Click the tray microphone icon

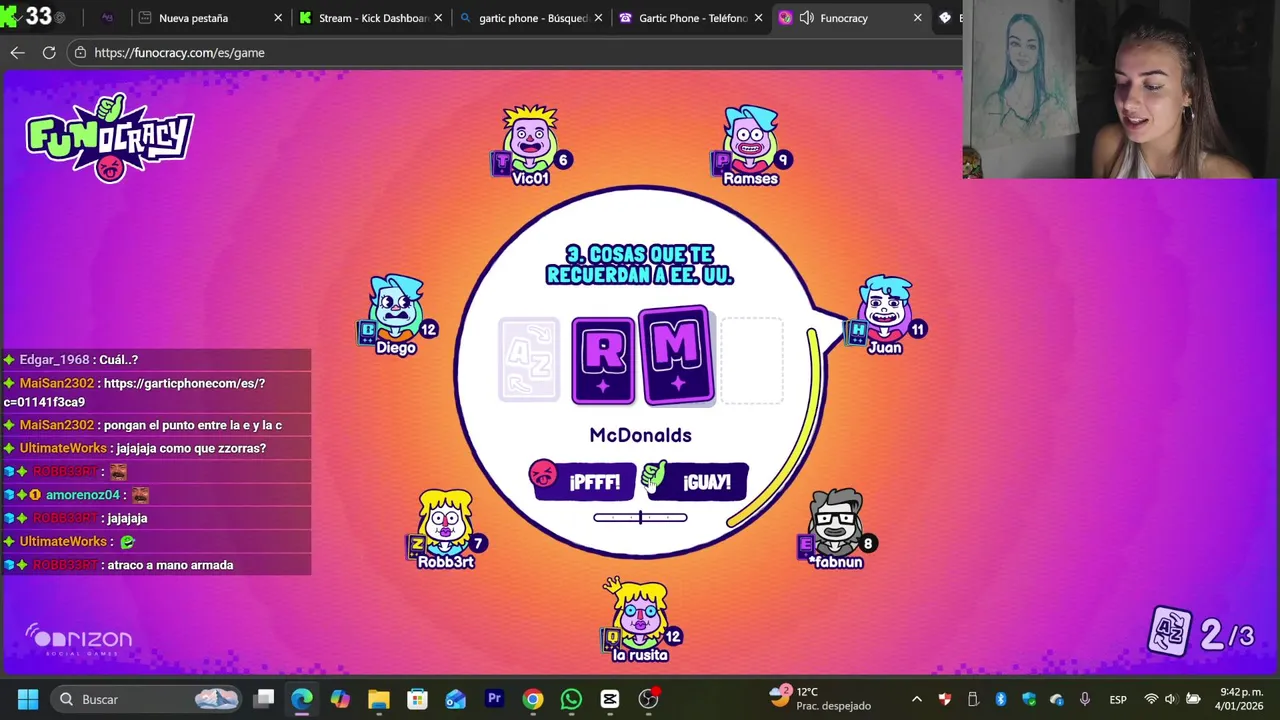[1085, 699]
